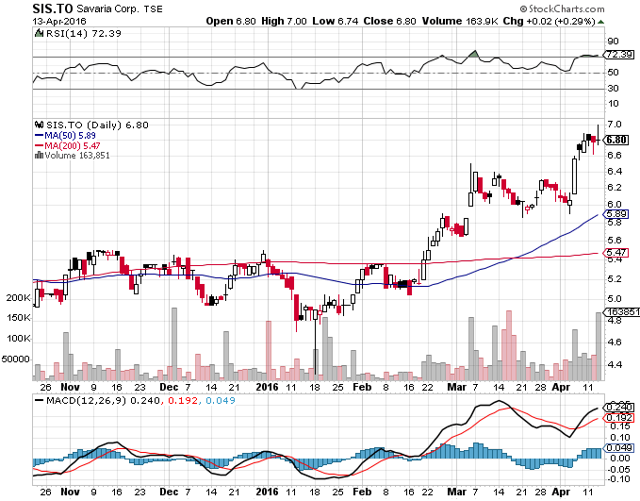Click the red 0.192 signal value in legend
The width and height of the screenshot is (640, 501).
[x=183, y=401]
